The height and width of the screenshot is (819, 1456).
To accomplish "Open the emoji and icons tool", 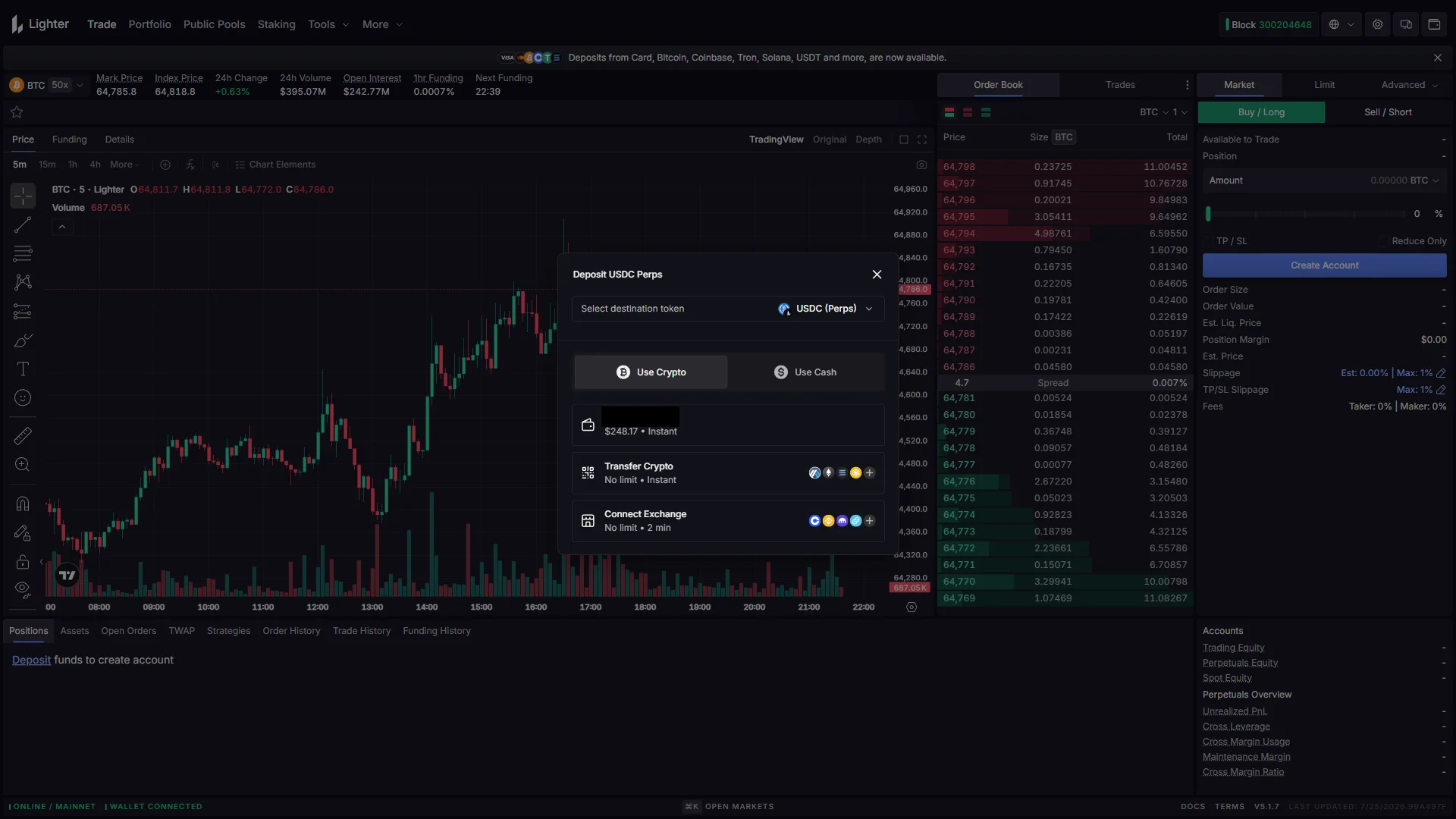I will 23,397.
